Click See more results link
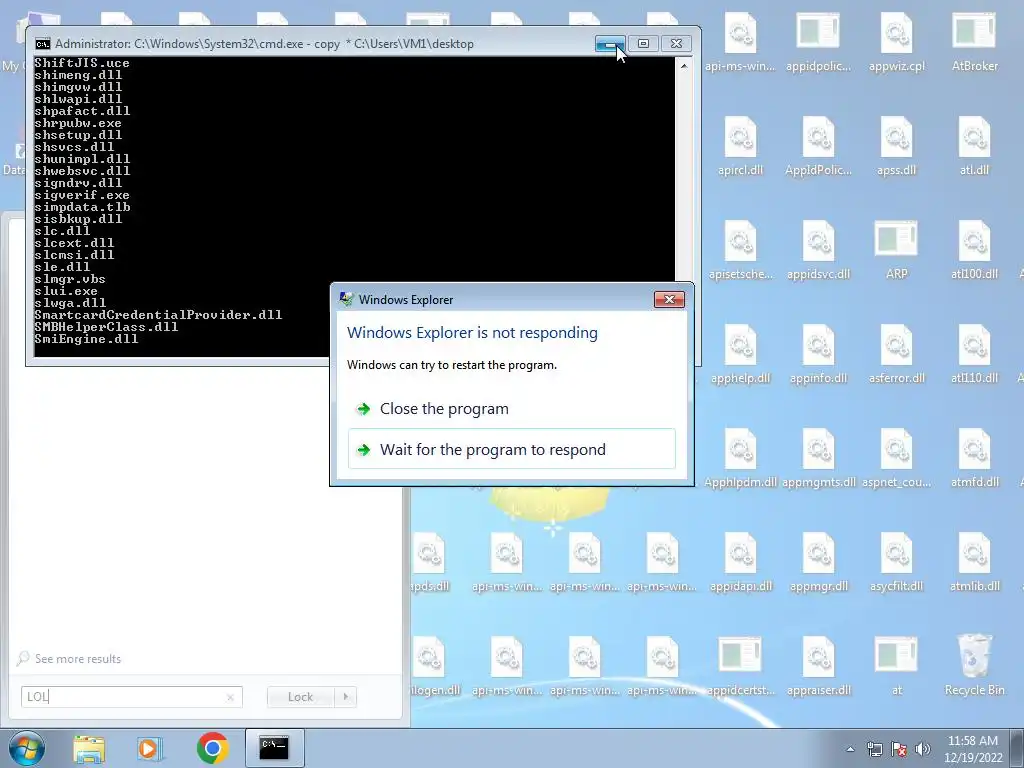Screen dimensions: 1024x768 click(x=78, y=659)
